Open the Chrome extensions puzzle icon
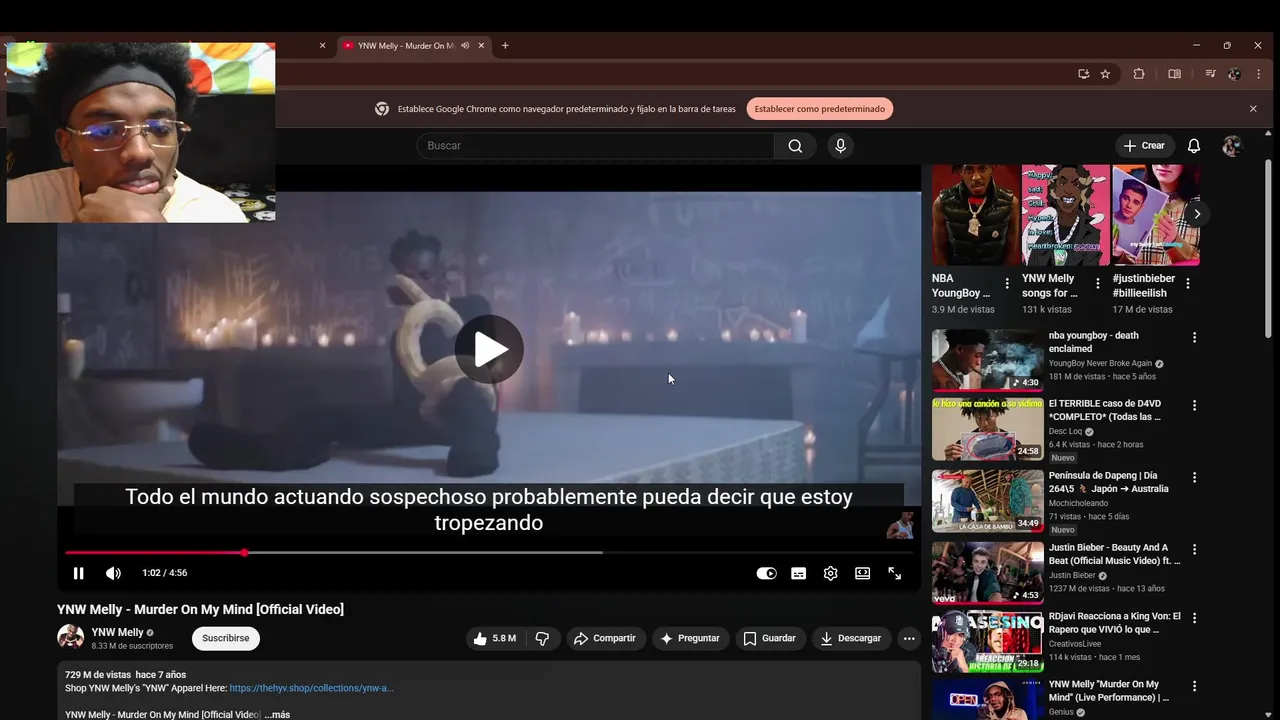Image resolution: width=1280 pixels, height=720 pixels. 1138,74
